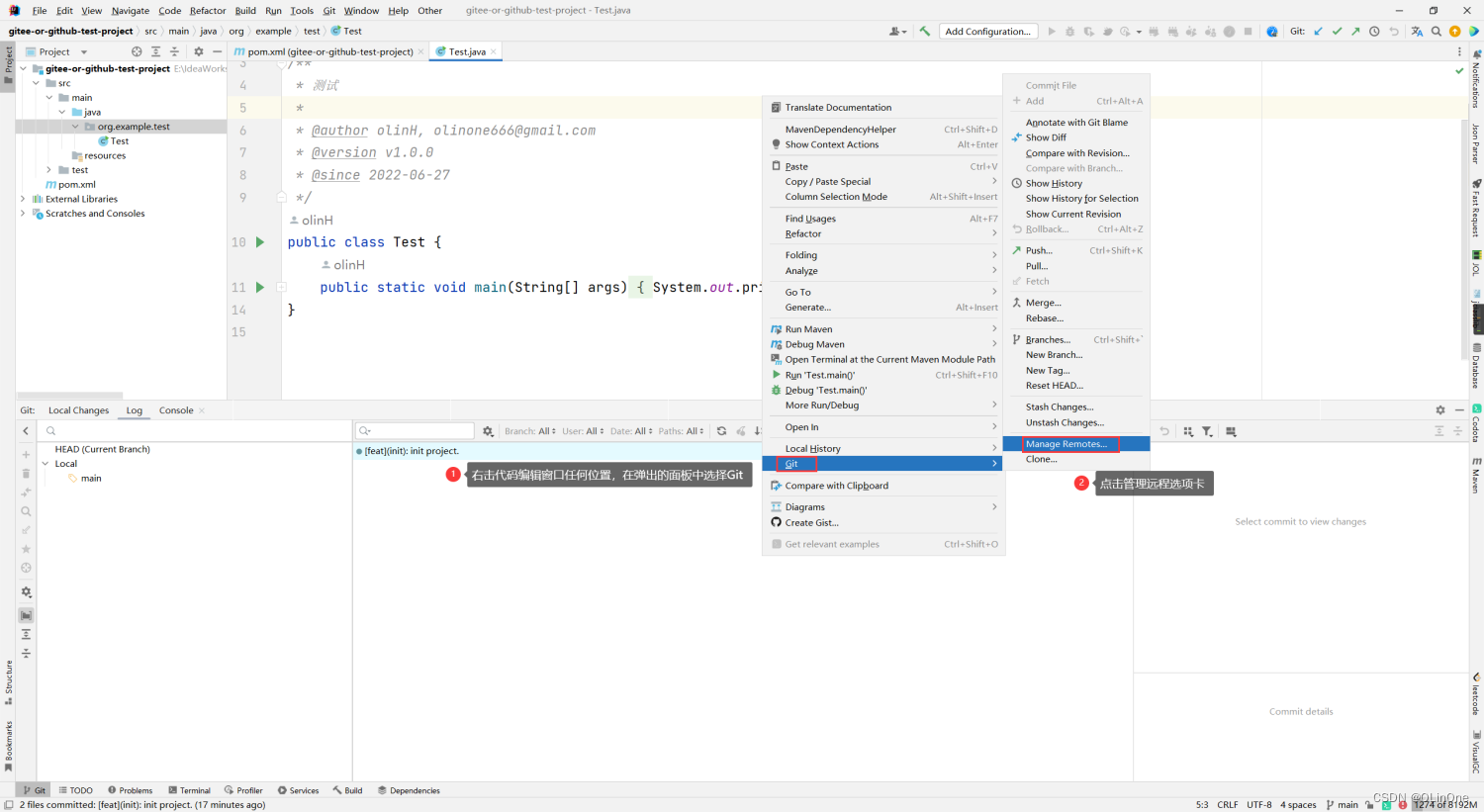Close the Console tab in Git panel
This screenshot has height=812, width=1484.
(x=202, y=410)
